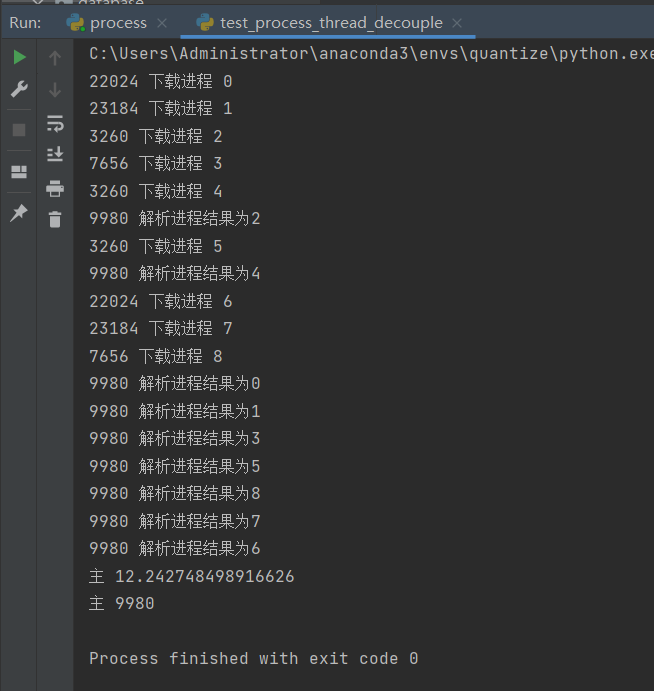The image size is (654, 691).
Task: Toggle scroll to end of console
Action: [x=55, y=155]
